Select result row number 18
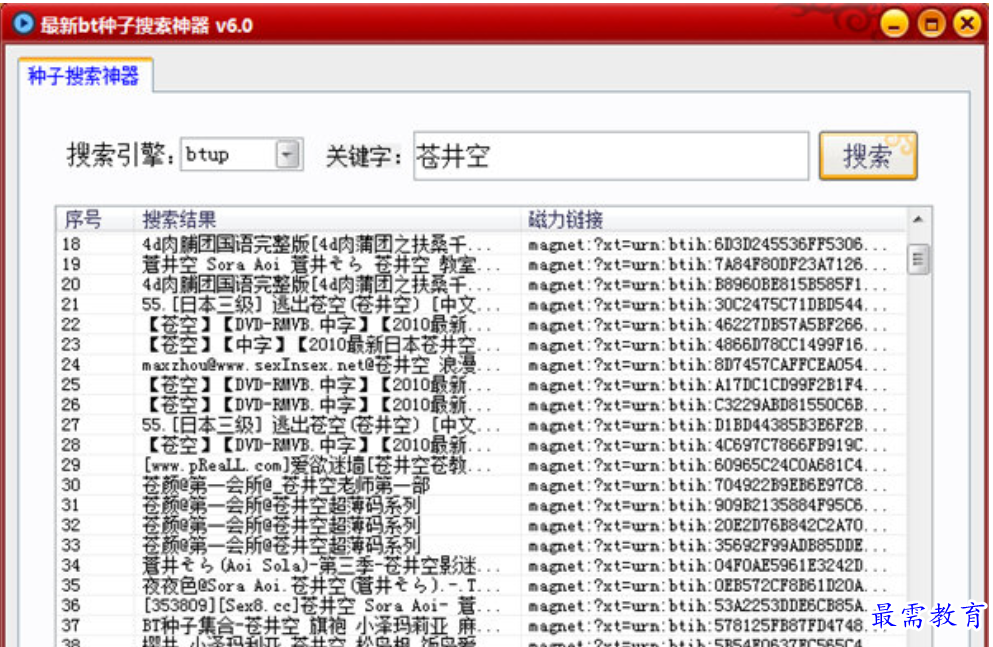The width and height of the screenshot is (993, 647). coord(481,244)
